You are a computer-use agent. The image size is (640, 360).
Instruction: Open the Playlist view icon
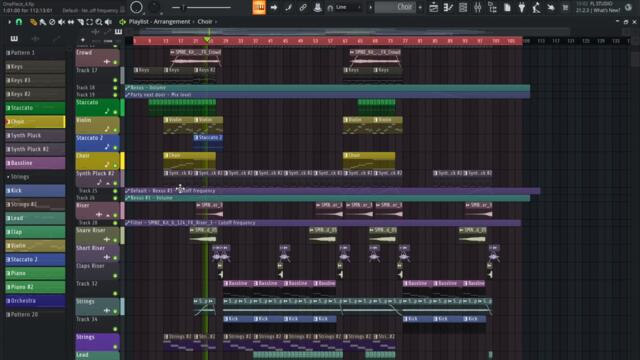point(433,7)
